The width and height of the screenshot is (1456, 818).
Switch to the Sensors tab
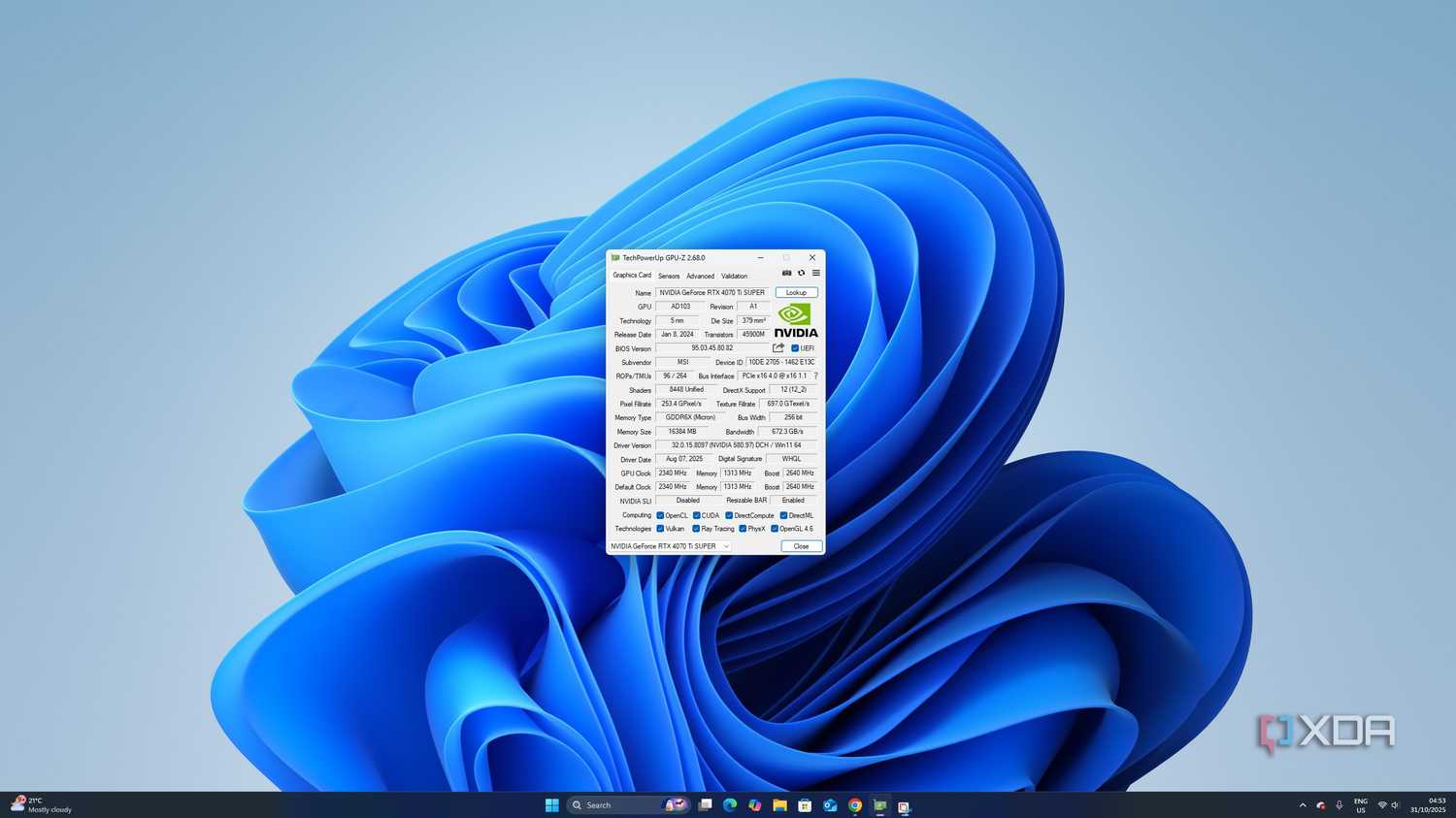tap(669, 276)
